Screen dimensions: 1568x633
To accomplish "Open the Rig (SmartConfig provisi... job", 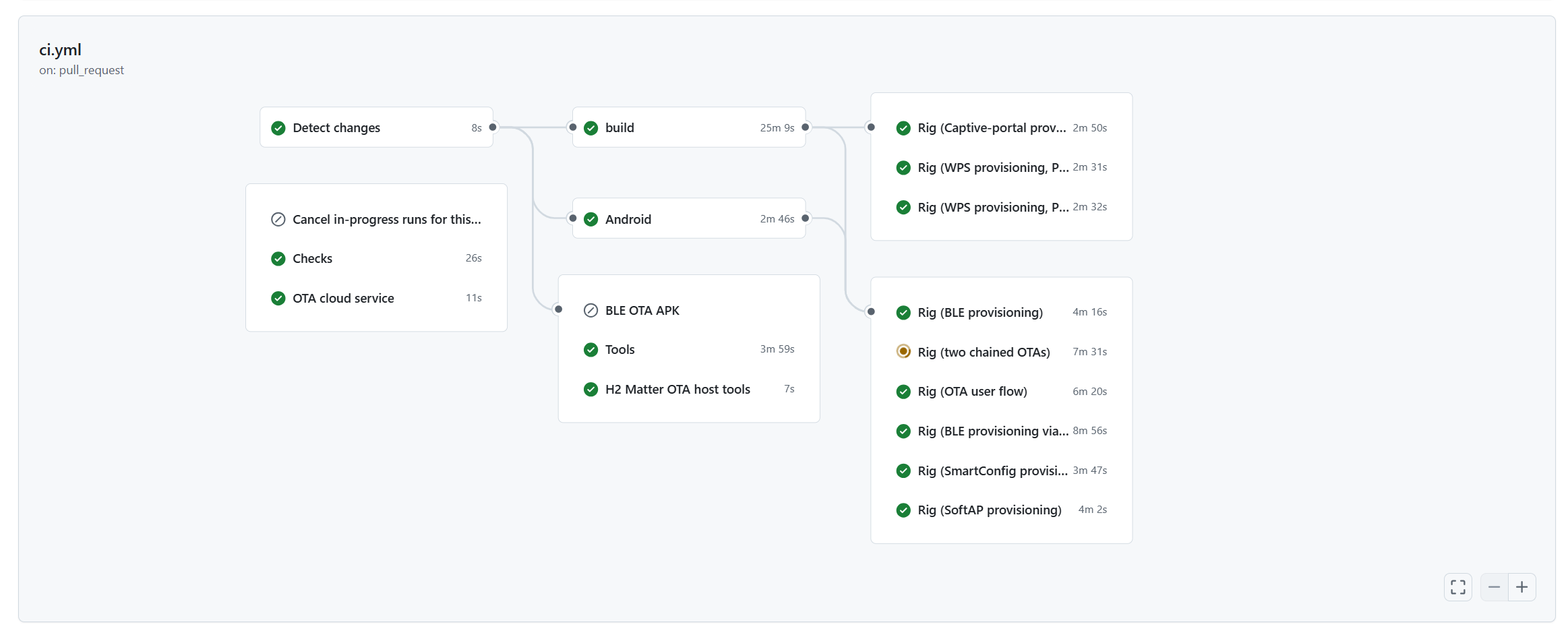I will tap(1002, 471).
